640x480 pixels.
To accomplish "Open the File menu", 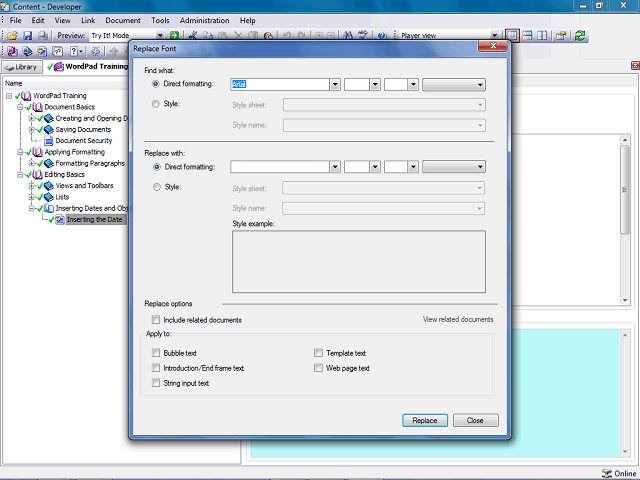I will click(x=16, y=20).
